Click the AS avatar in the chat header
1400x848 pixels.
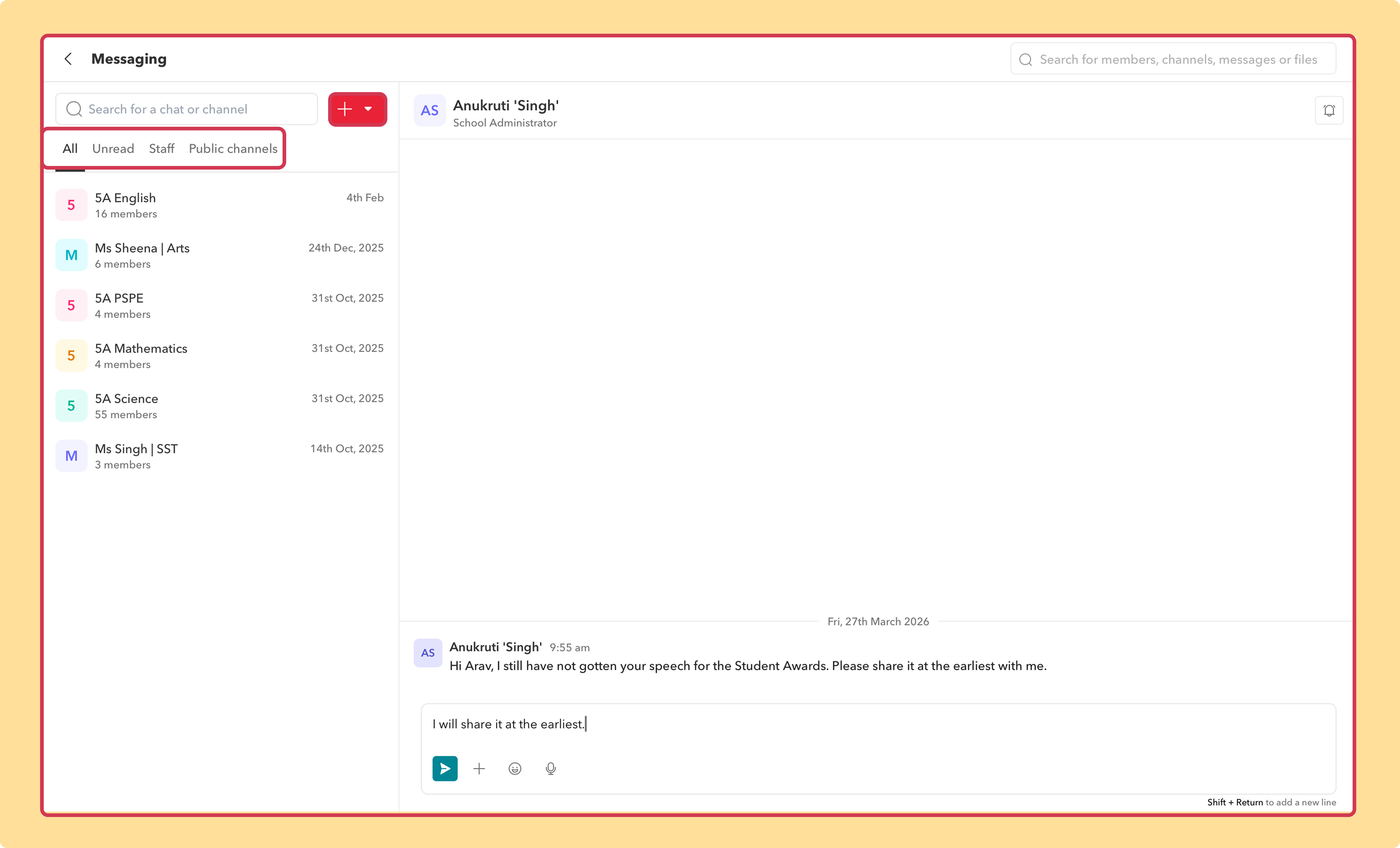pos(430,110)
